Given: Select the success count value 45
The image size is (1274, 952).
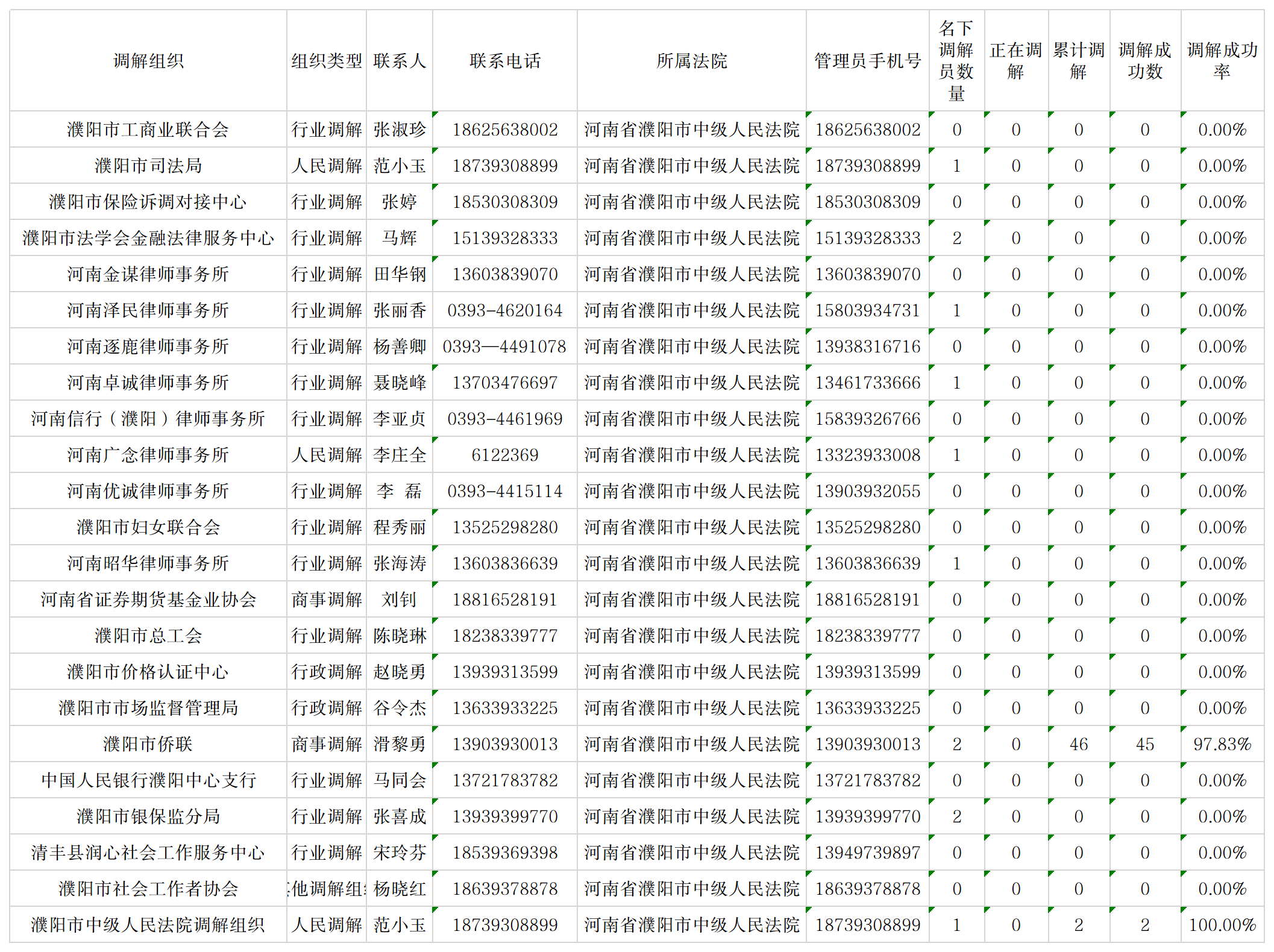Looking at the screenshot, I should point(1145,744).
